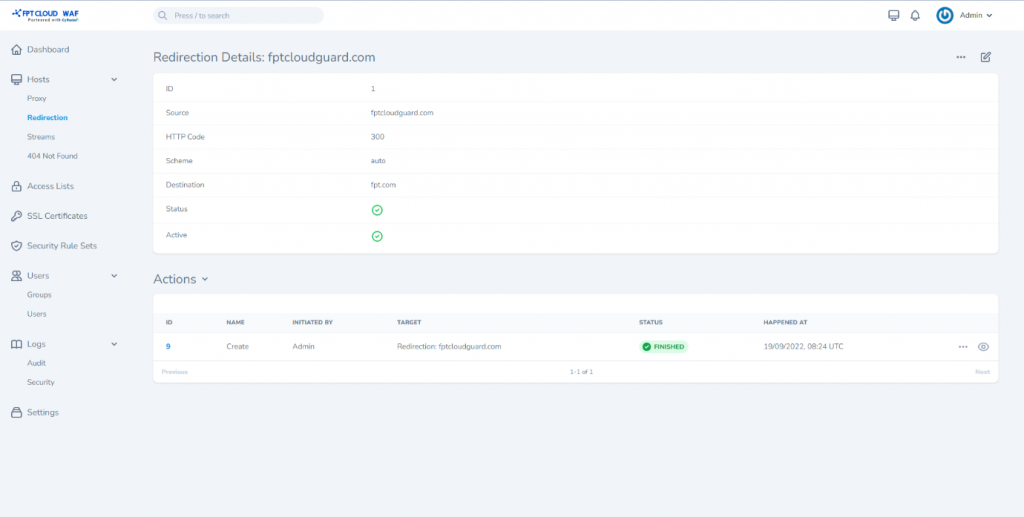Open the Admin user dropdown
The image size is (1024, 517).
point(975,16)
